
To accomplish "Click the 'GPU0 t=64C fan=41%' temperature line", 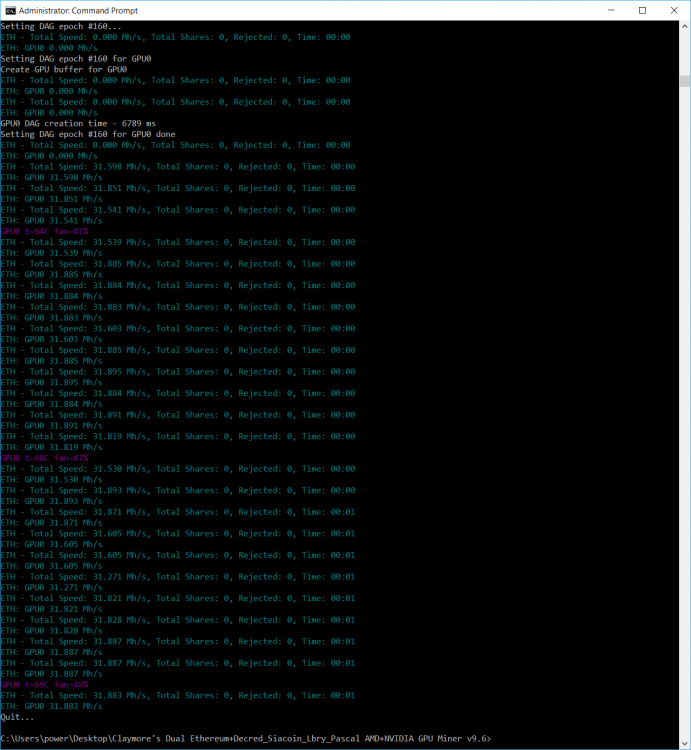I will 45,231.
